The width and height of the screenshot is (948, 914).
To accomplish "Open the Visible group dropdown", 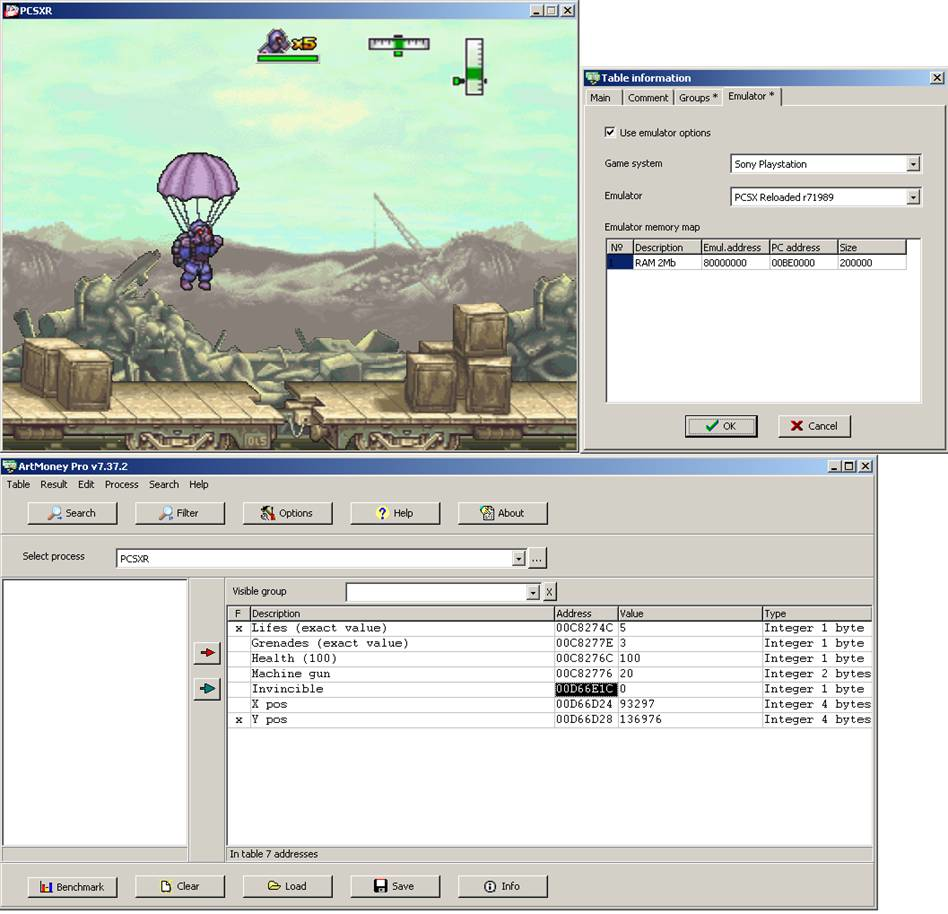I will coord(532,592).
